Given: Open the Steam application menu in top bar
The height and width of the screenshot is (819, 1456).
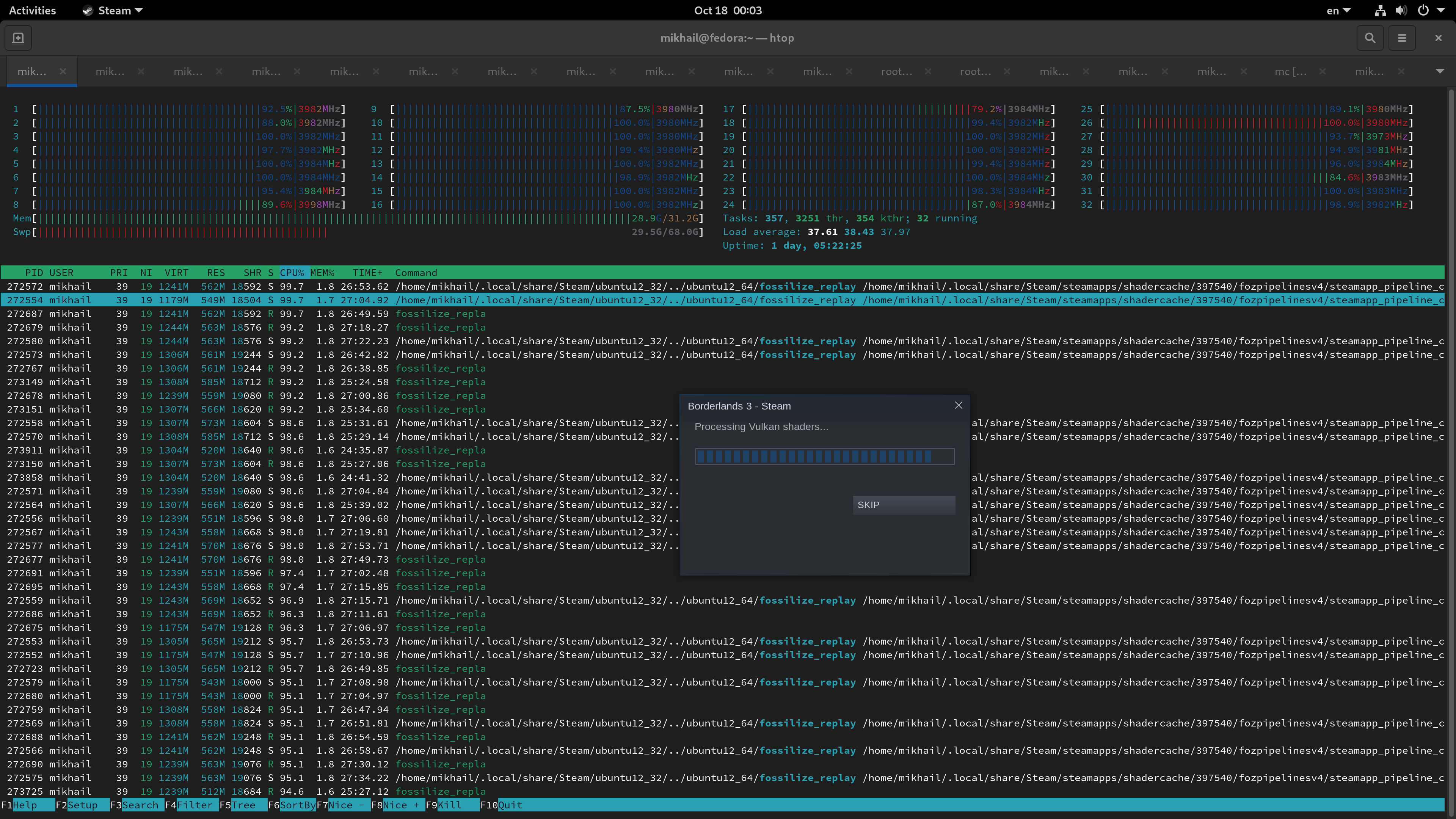Looking at the screenshot, I should (113, 10).
